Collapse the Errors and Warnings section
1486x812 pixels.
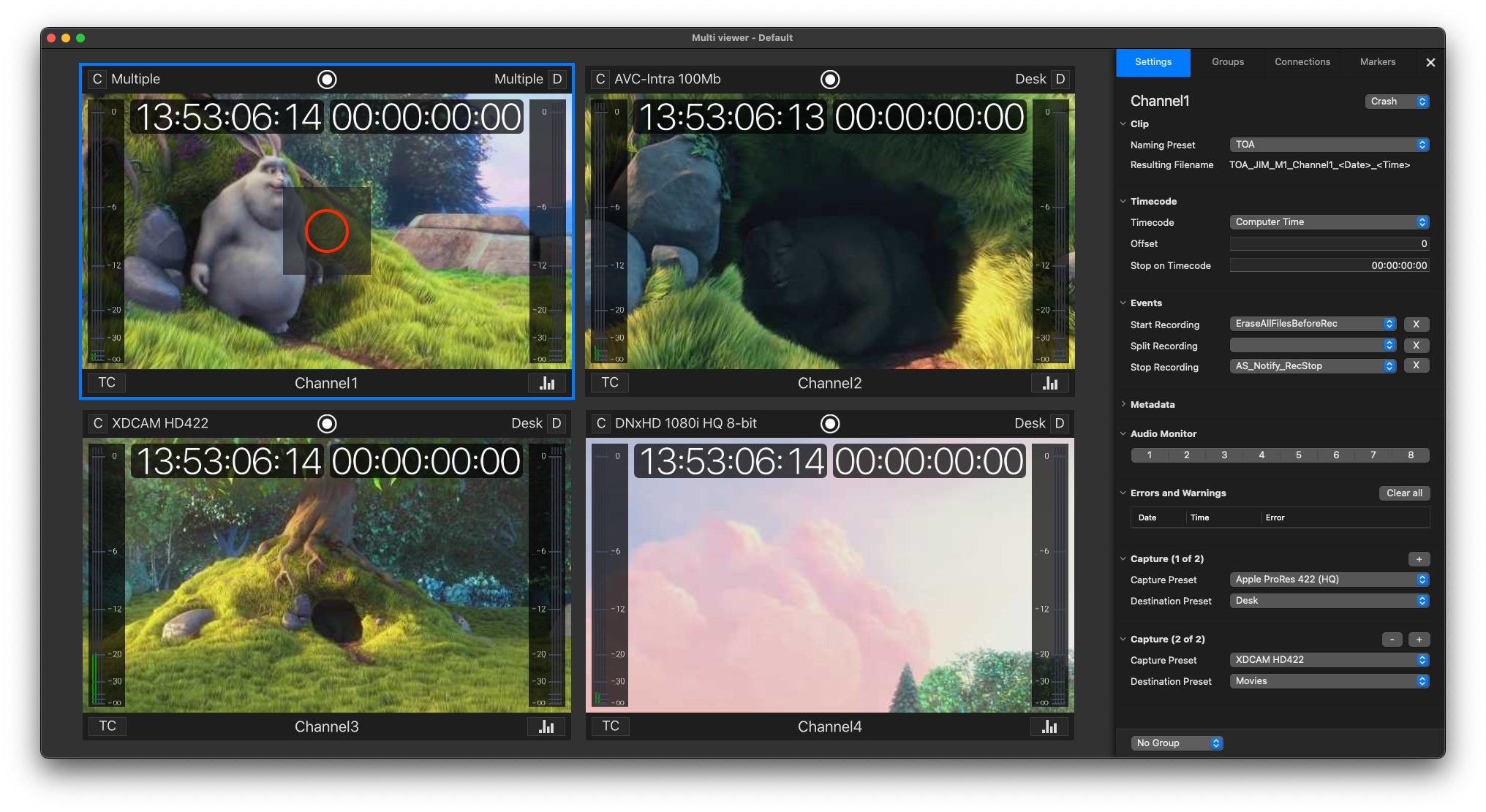(1123, 493)
